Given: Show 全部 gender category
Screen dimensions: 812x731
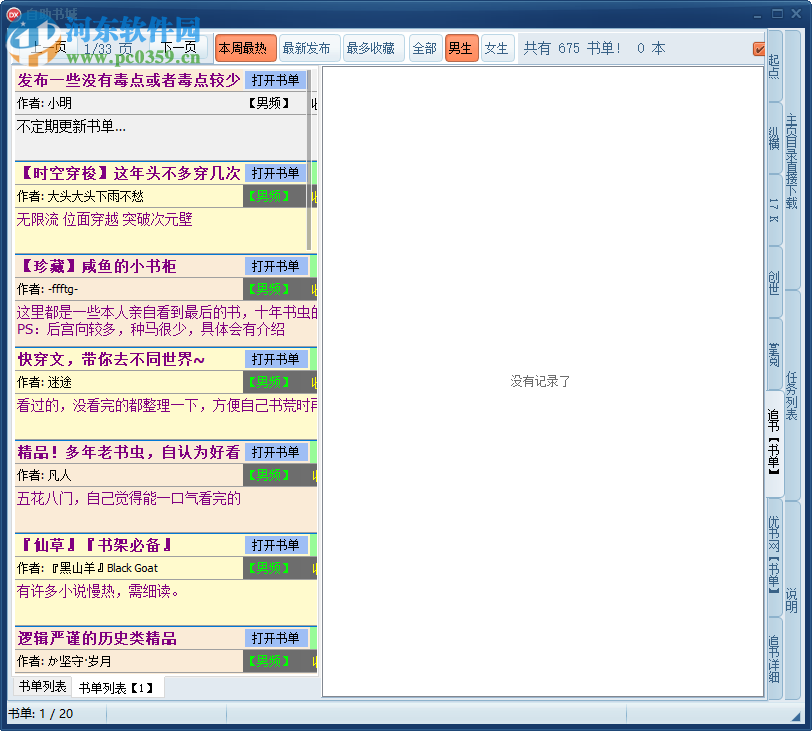Looking at the screenshot, I should 425,48.
